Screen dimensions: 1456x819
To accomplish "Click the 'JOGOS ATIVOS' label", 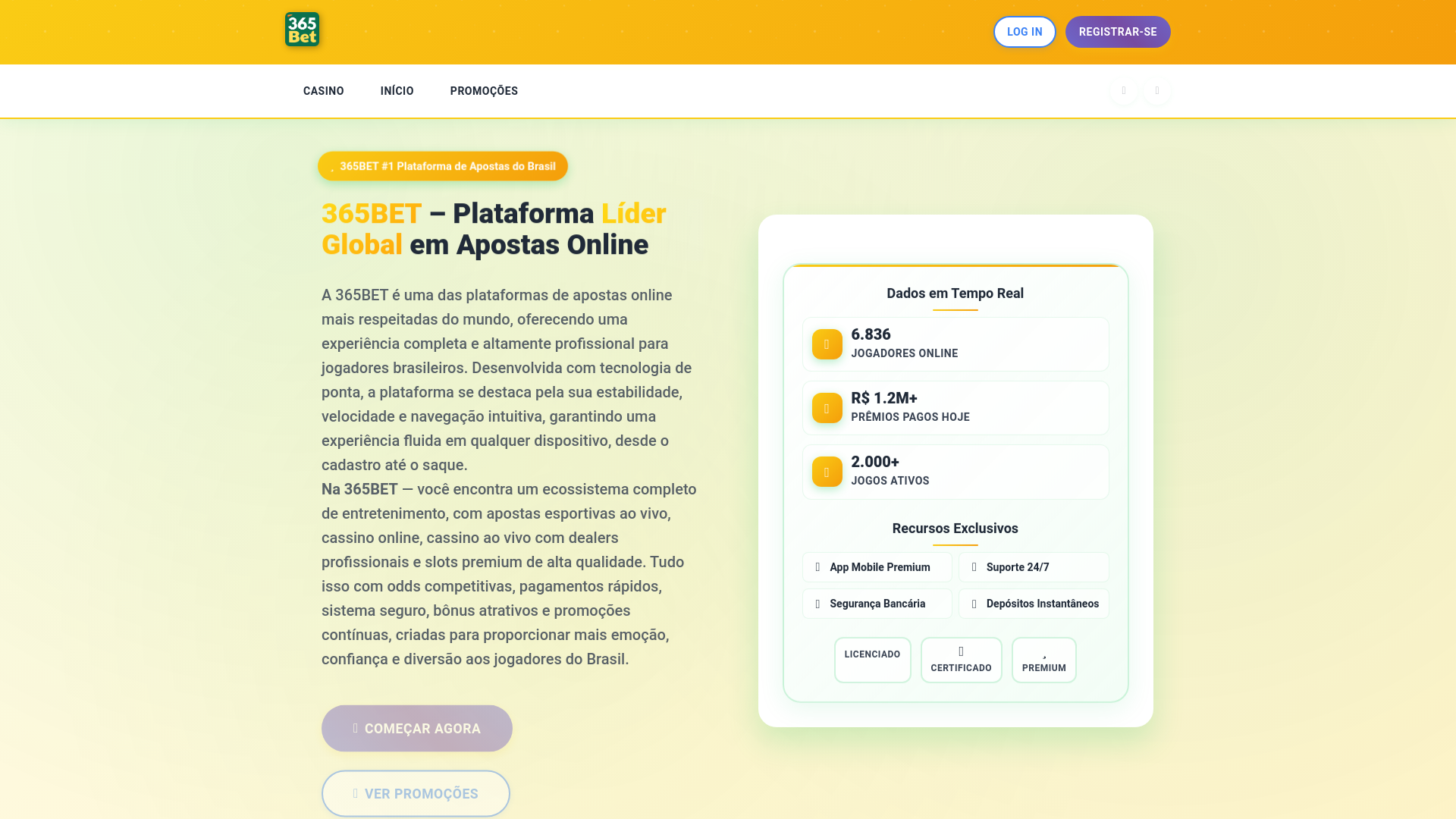I will point(890,481).
